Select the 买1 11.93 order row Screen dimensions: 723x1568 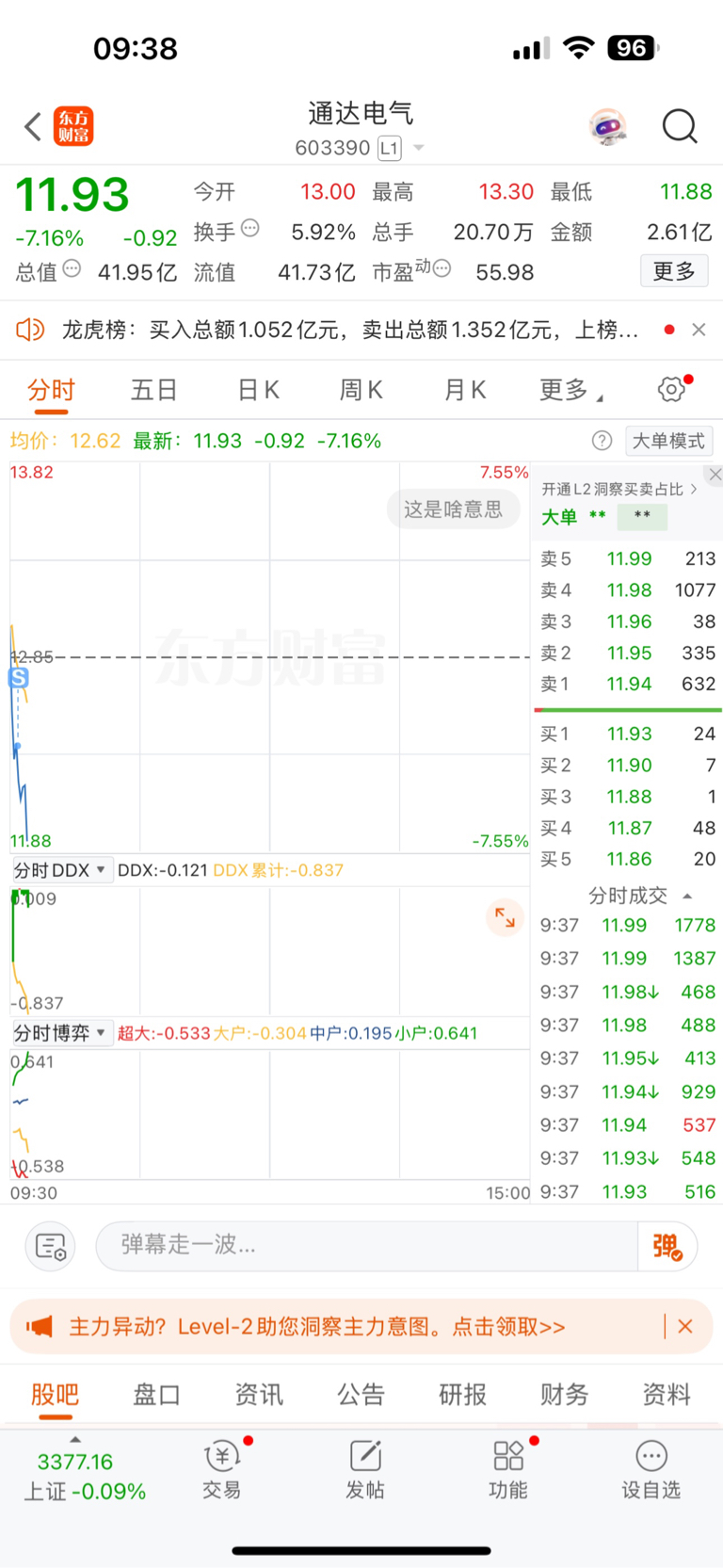pos(628,734)
